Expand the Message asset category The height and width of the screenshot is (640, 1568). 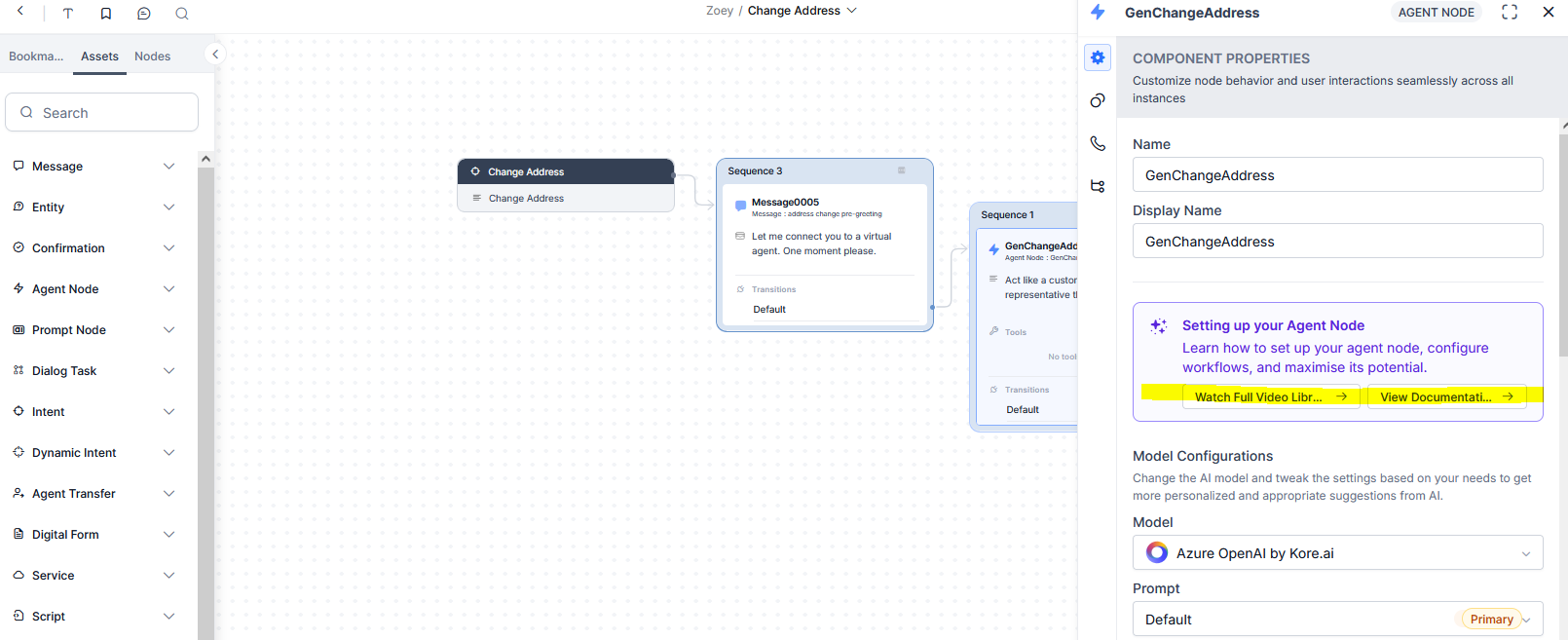click(x=169, y=167)
